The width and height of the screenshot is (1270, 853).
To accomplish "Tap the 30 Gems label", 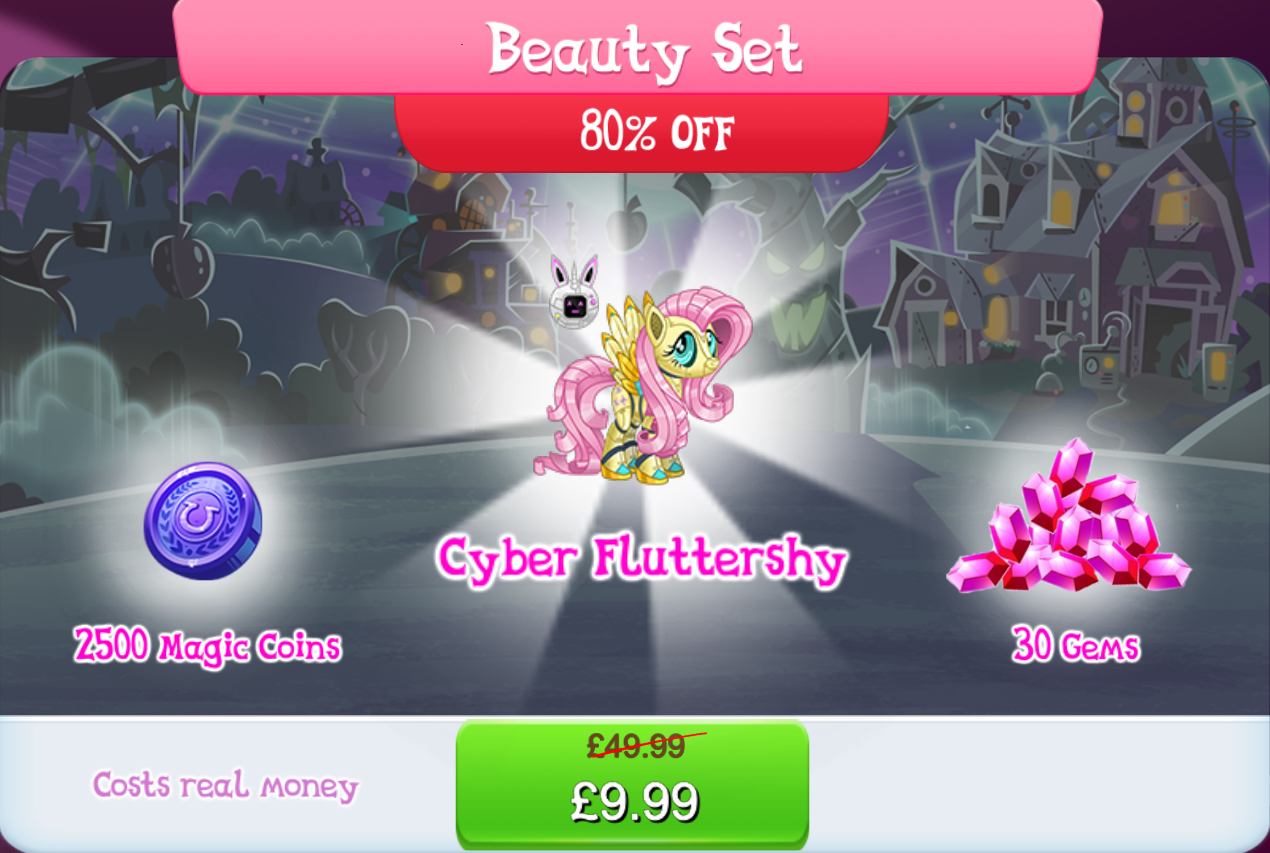I will tap(1075, 645).
